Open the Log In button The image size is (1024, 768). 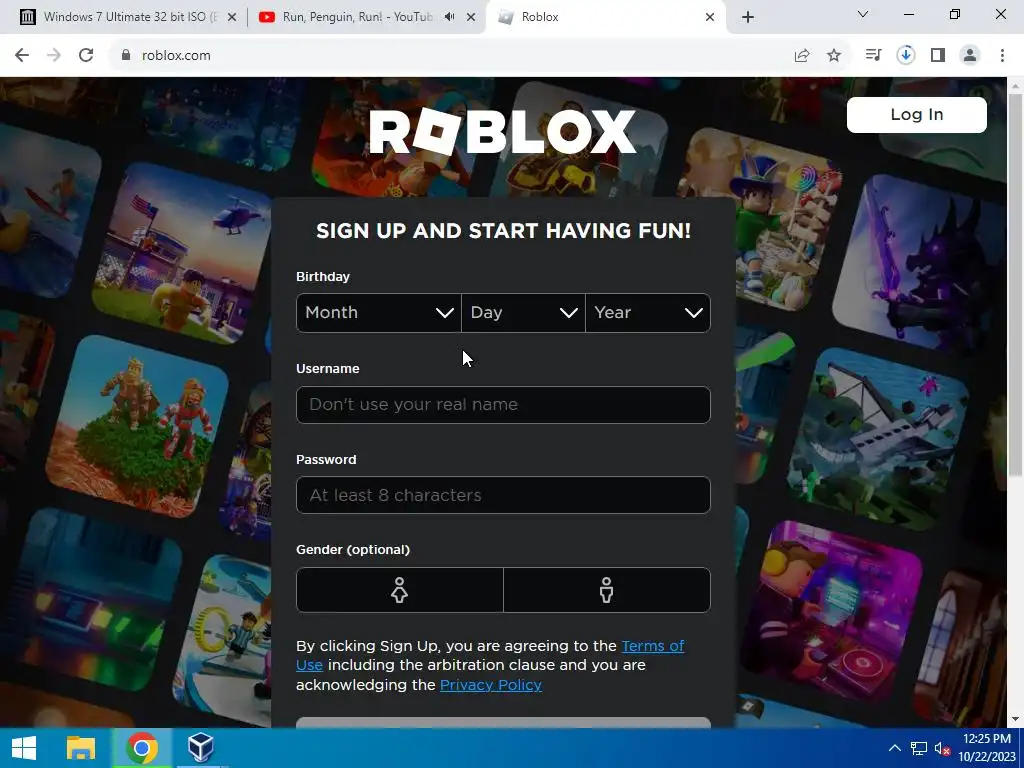click(916, 115)
